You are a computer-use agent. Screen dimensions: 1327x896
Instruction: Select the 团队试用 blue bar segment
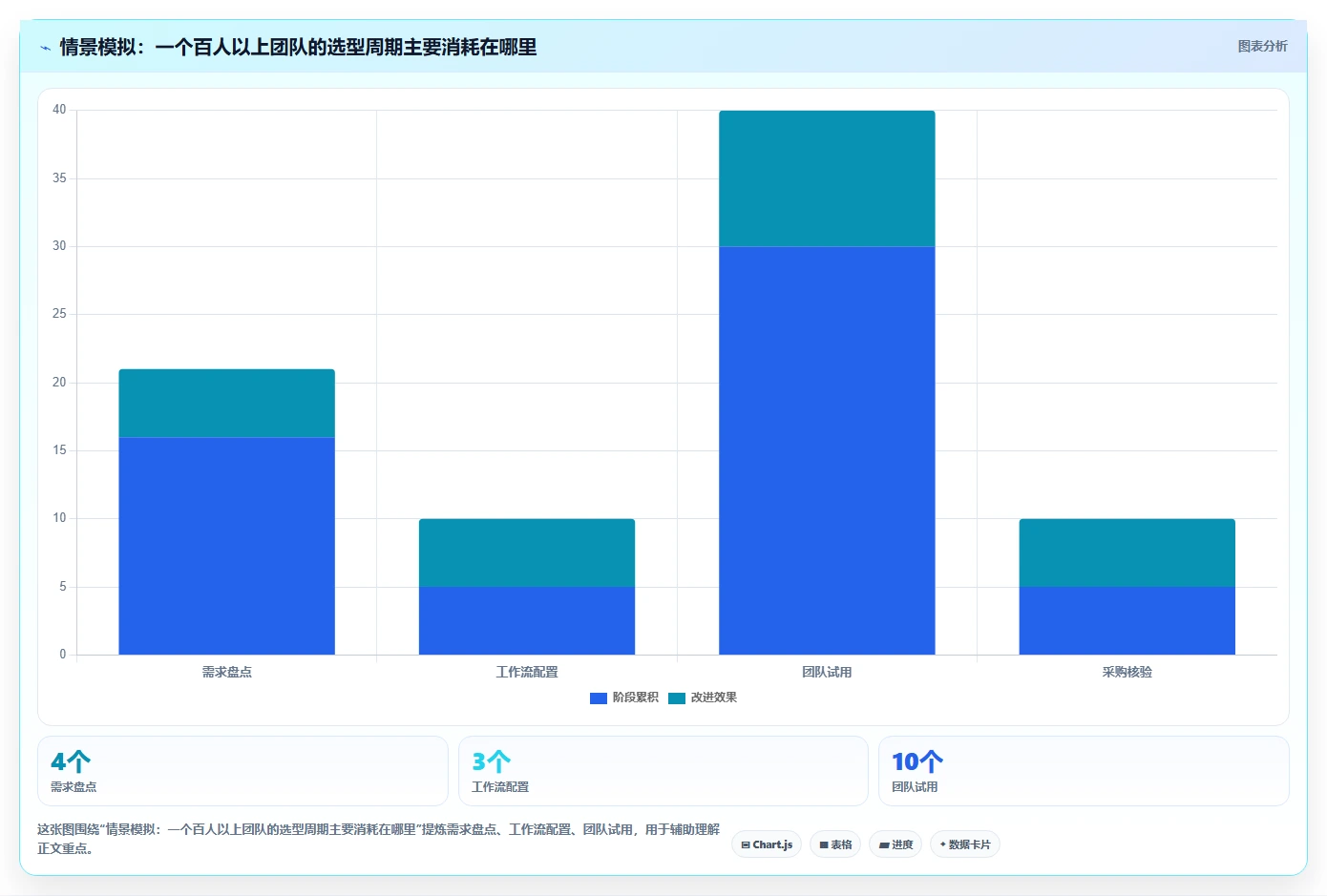coord(827,450)
